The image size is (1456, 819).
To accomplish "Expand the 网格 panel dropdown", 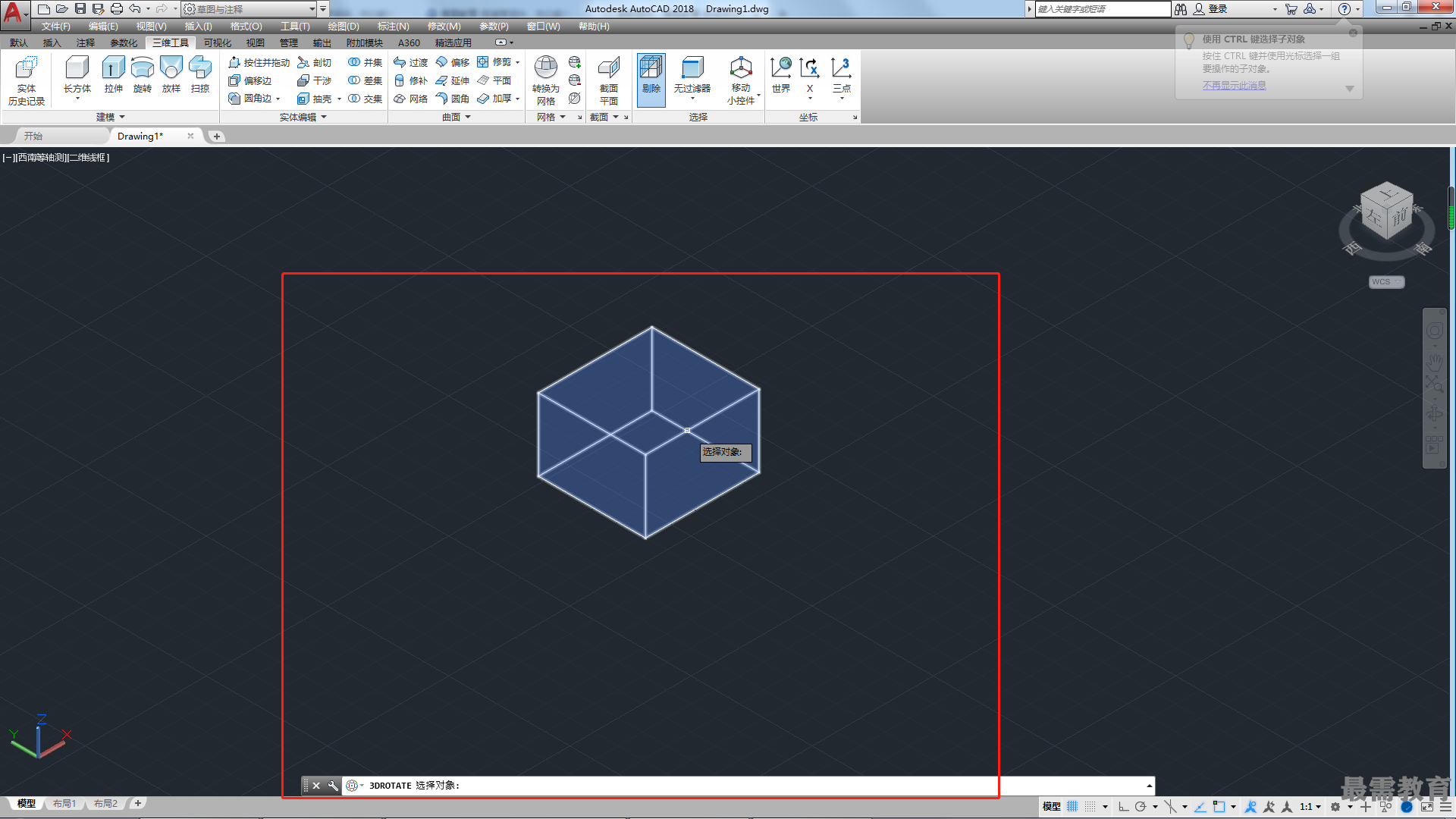I will coord(551,117).
